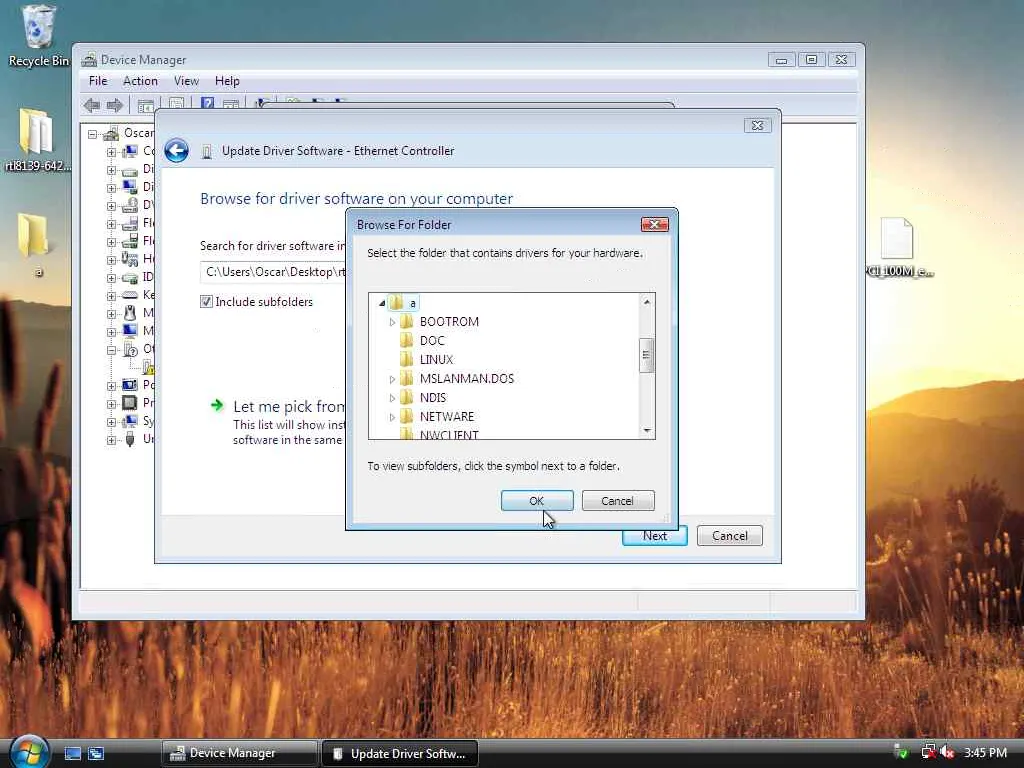This screenshot has height=768, width=1024.
Task: Select the LINUX folder
Action: (x=436, y=360)
